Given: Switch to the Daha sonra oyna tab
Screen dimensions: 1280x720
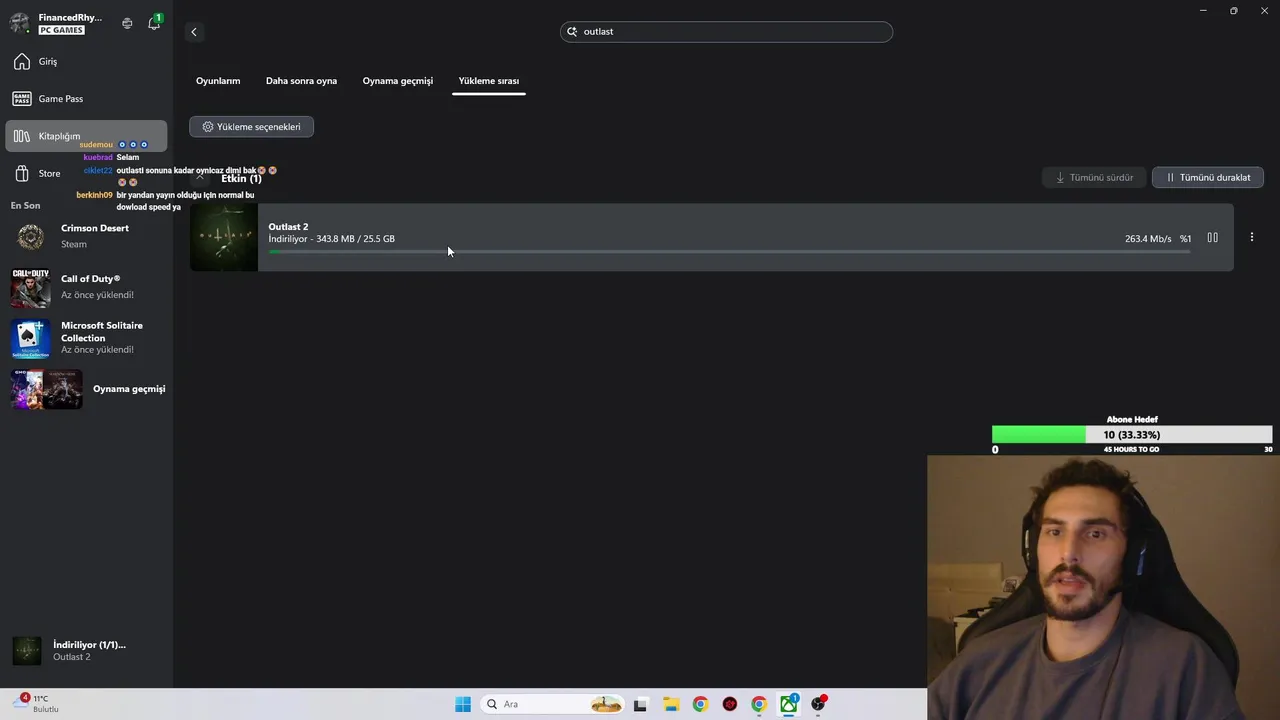Looking at the screenshot, I should pyautogui.click(x=301, y=81).
